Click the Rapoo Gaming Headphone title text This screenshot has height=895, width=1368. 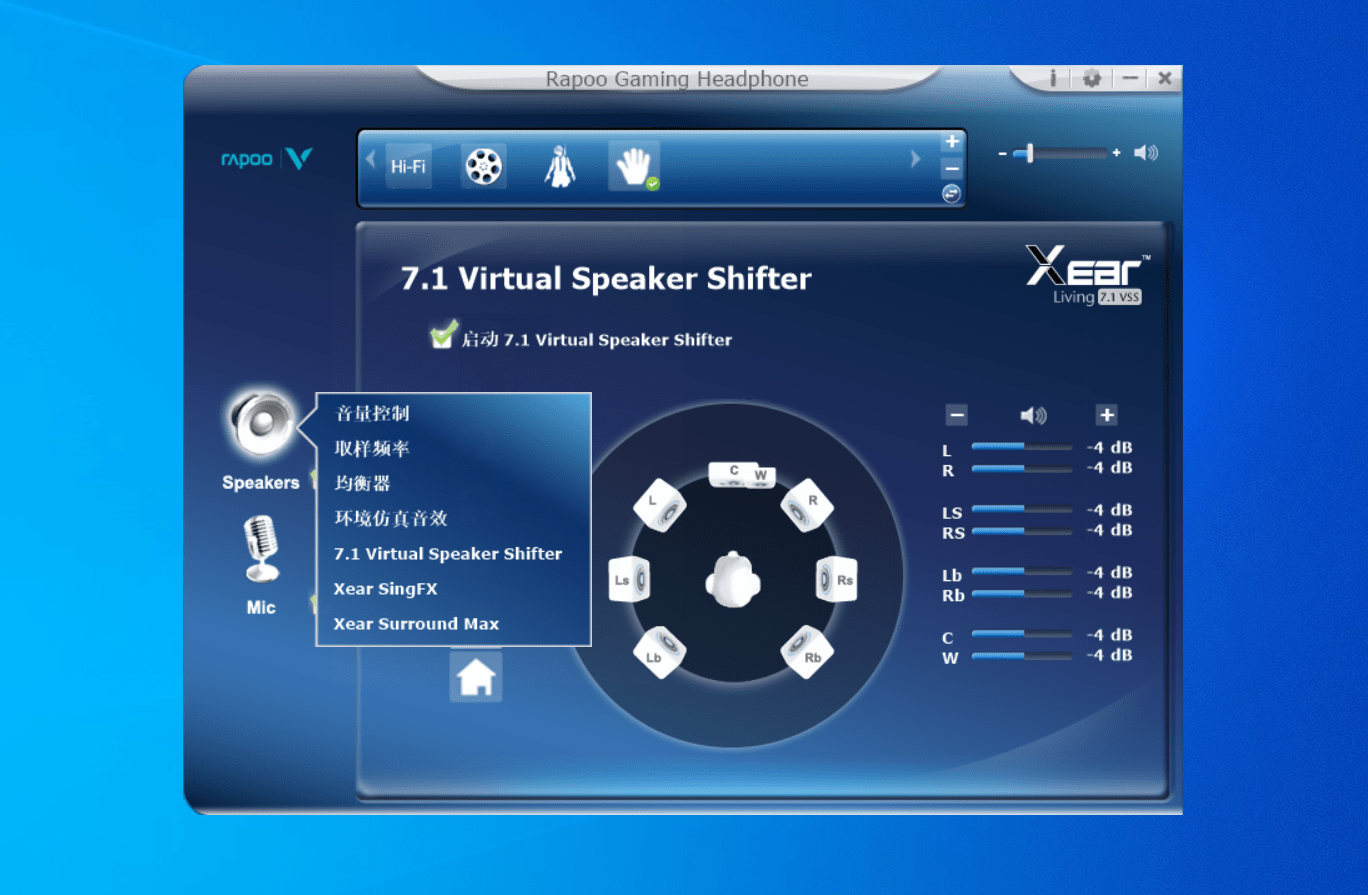pos(677,79)
